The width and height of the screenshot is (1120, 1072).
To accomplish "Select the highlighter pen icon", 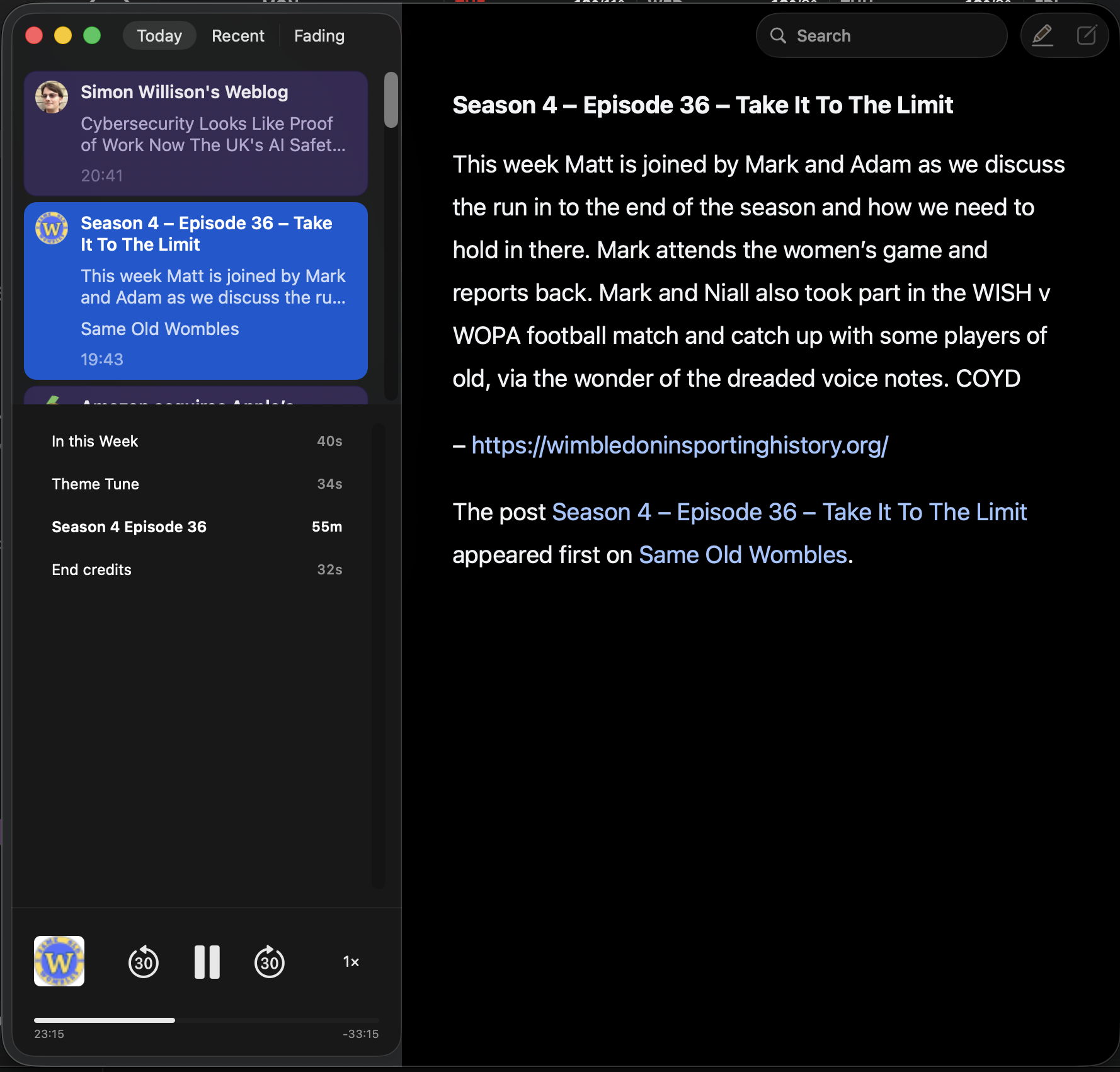I will coord(1043,35).
